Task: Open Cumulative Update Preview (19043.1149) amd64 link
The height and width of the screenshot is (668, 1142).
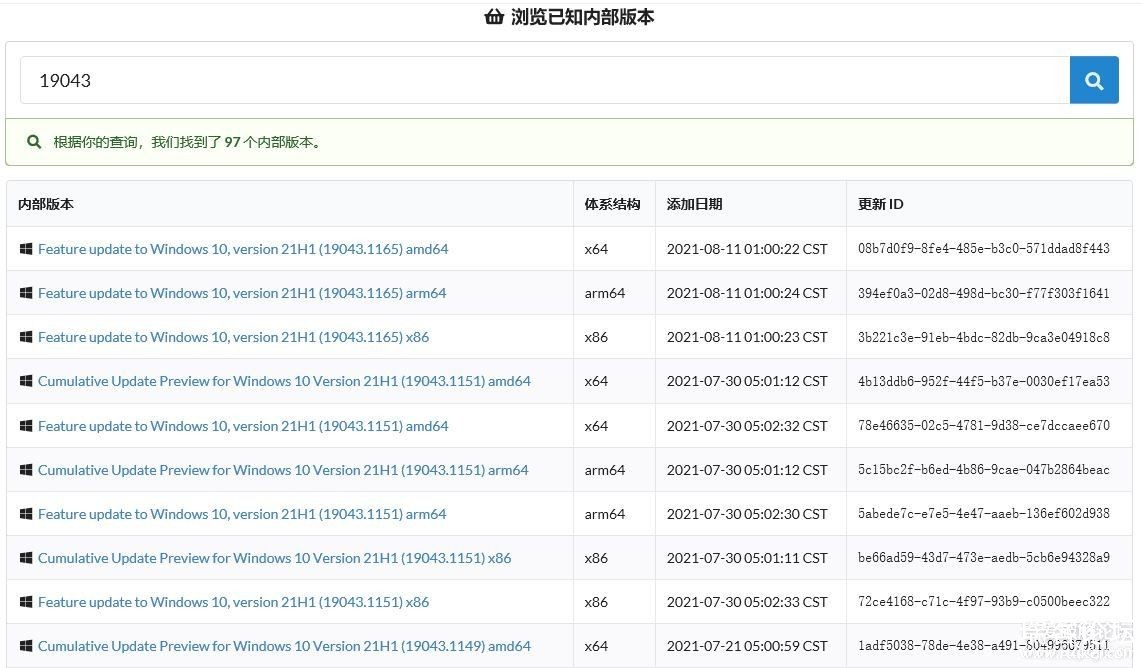Action: (284, 646)
